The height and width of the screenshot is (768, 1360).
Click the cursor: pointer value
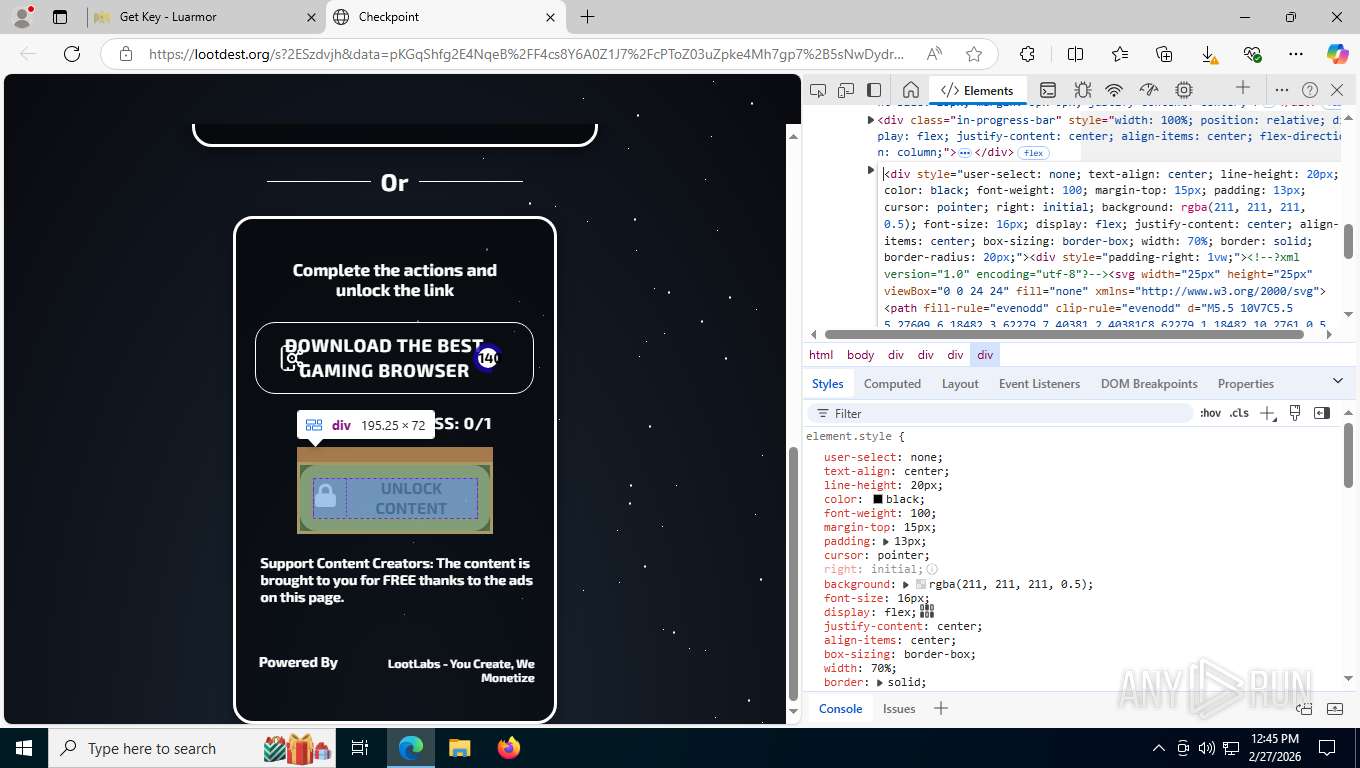(901, 555)
